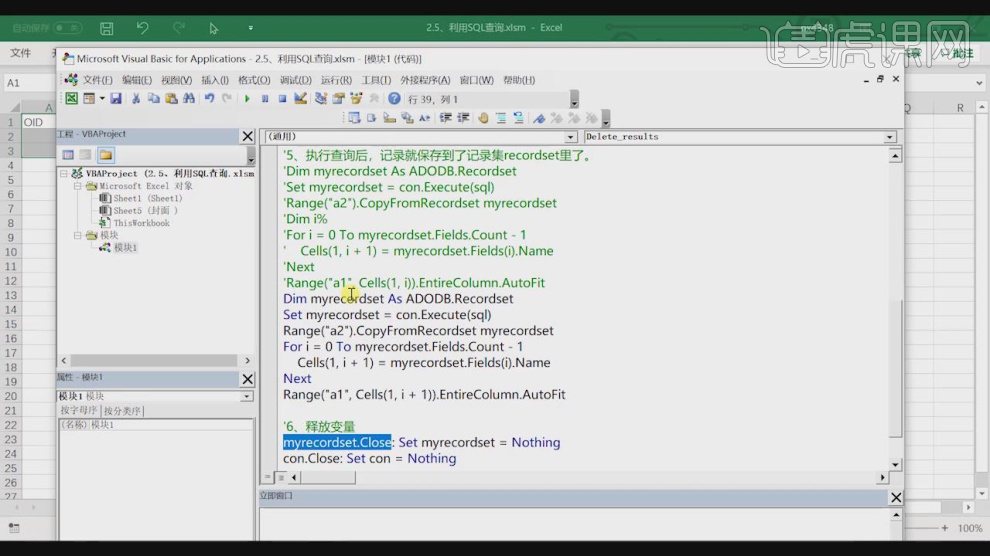Viewport: 990px width, 556px height.
Task: Click the View Microsoft Excel icon
Action: [72, 99]
